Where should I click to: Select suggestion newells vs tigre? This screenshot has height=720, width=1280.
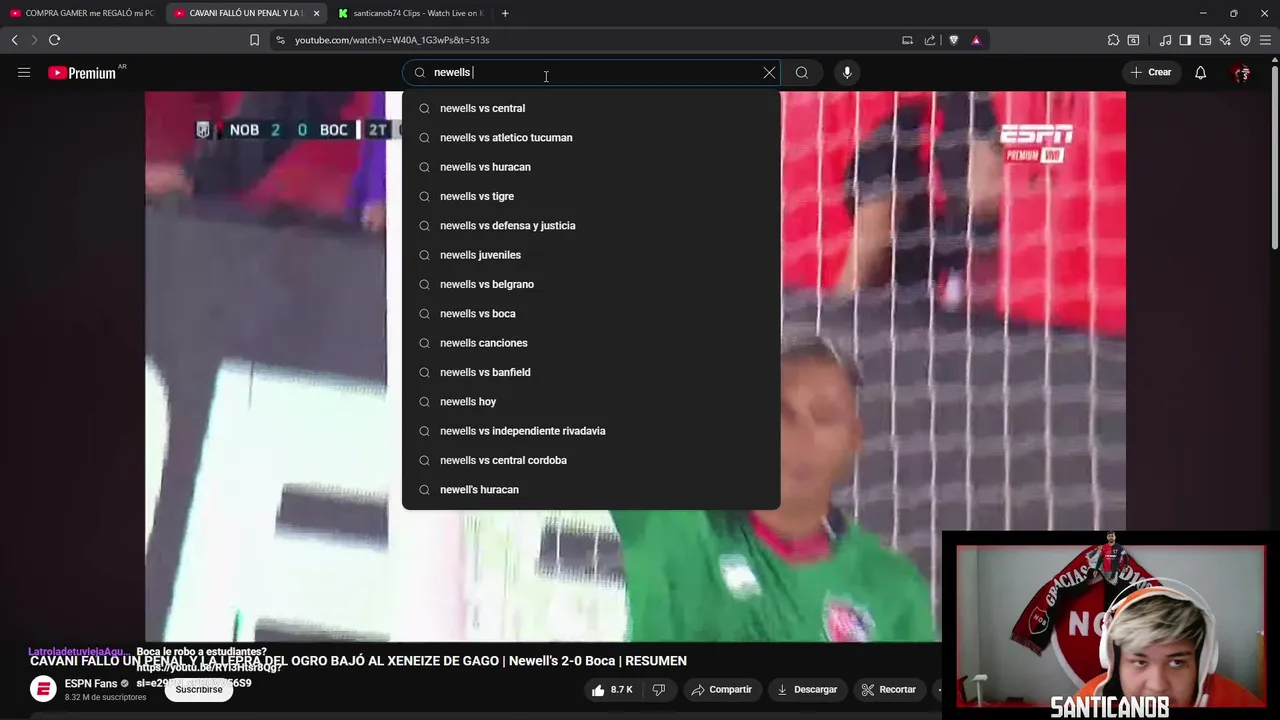[591, 196]
